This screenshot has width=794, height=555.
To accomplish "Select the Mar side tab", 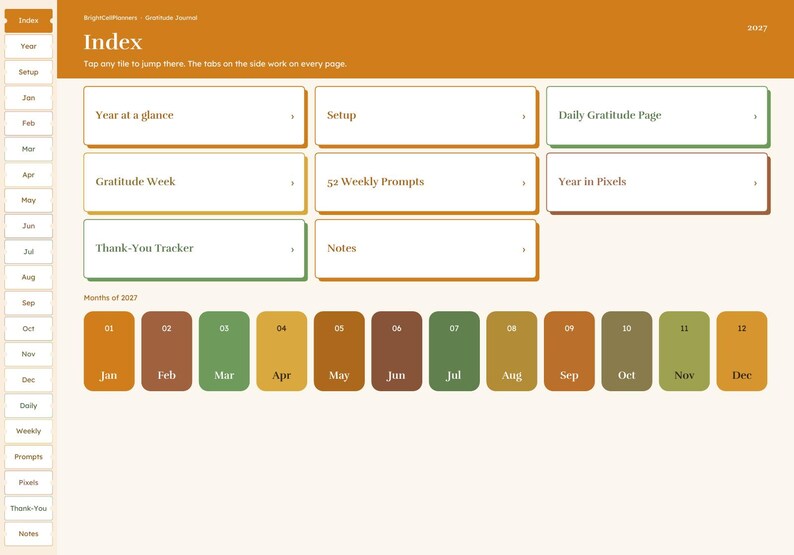I will click(28, 149).
